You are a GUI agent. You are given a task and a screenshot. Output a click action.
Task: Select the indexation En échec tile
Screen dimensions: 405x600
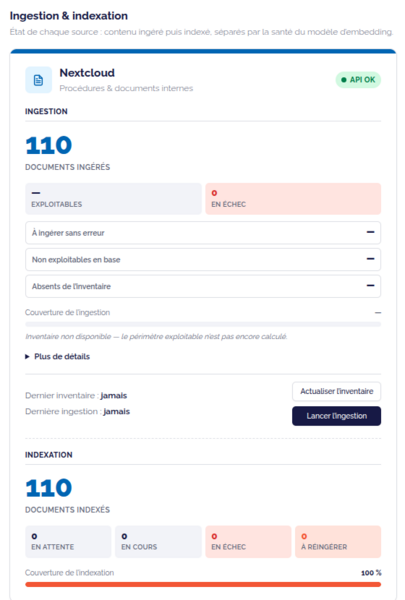point(248,541)
